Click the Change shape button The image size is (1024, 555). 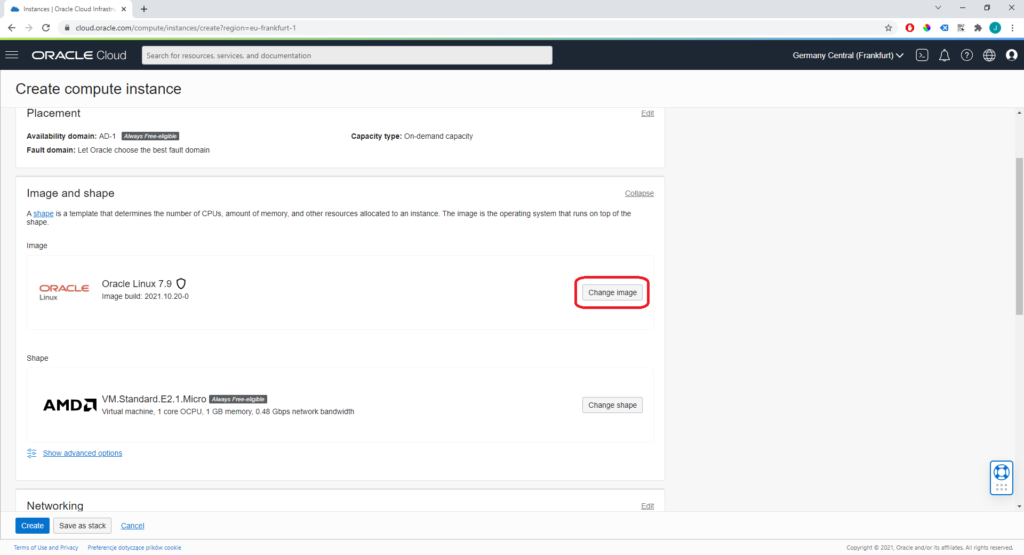612,405
